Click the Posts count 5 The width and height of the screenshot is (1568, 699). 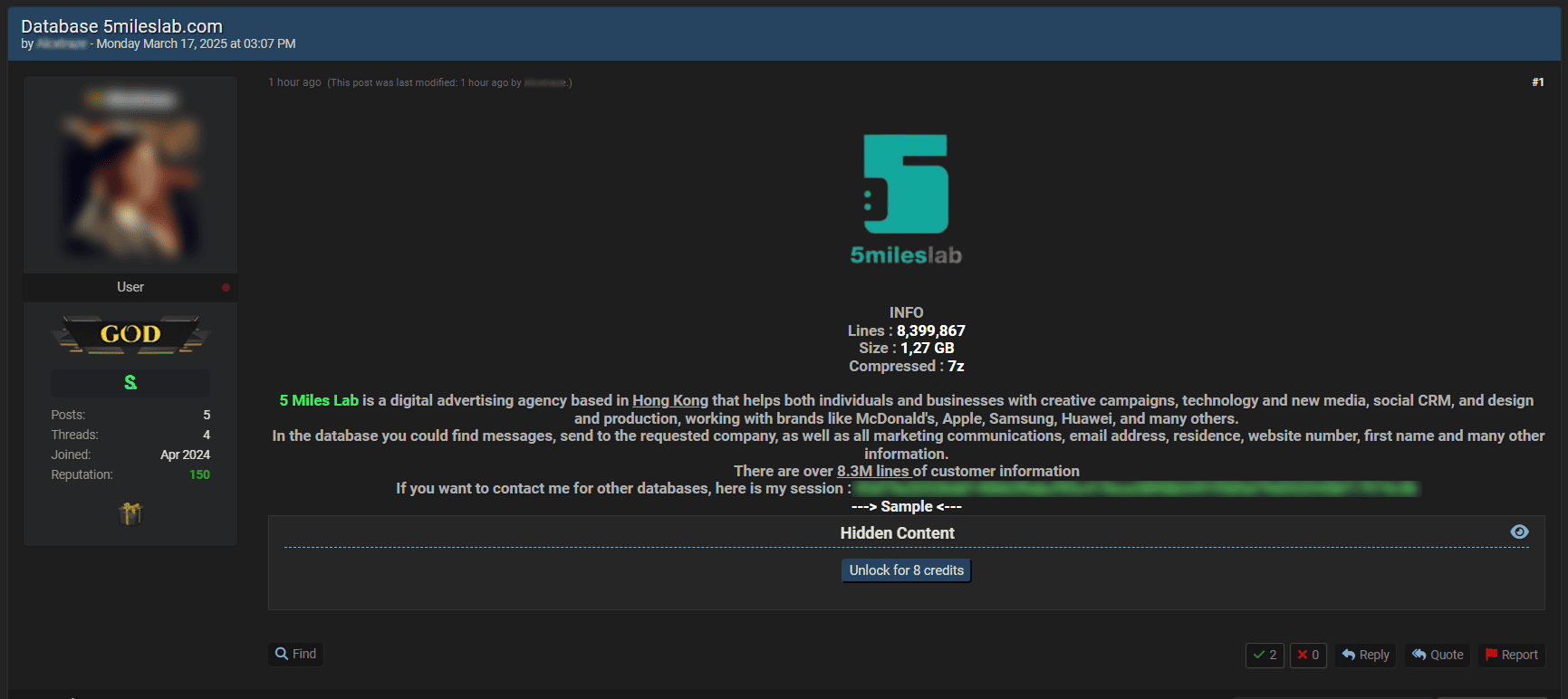pos(207,415)
